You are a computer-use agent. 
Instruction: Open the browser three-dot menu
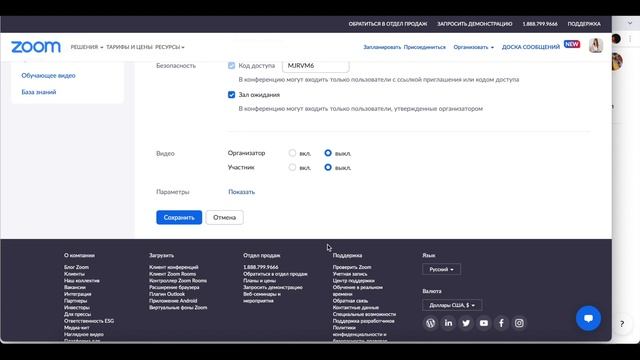click(x=630, y=39)
